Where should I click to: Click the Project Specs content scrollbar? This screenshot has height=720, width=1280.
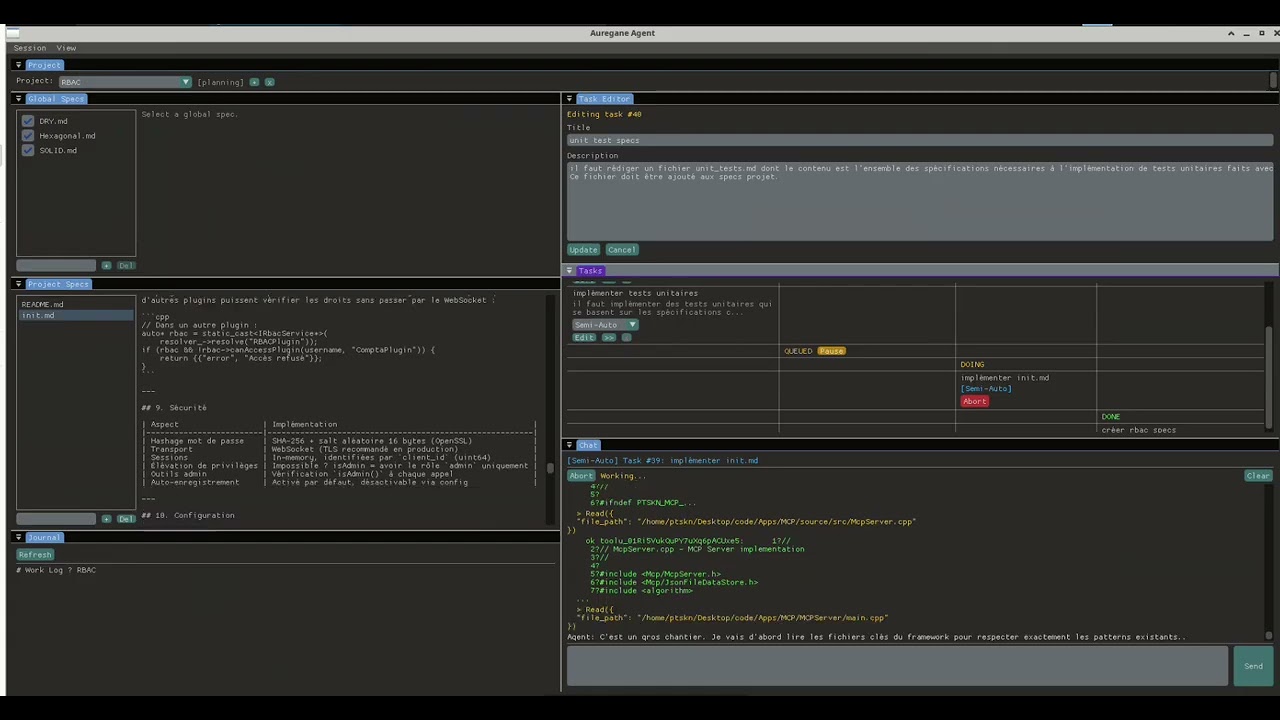click(550, 467)
